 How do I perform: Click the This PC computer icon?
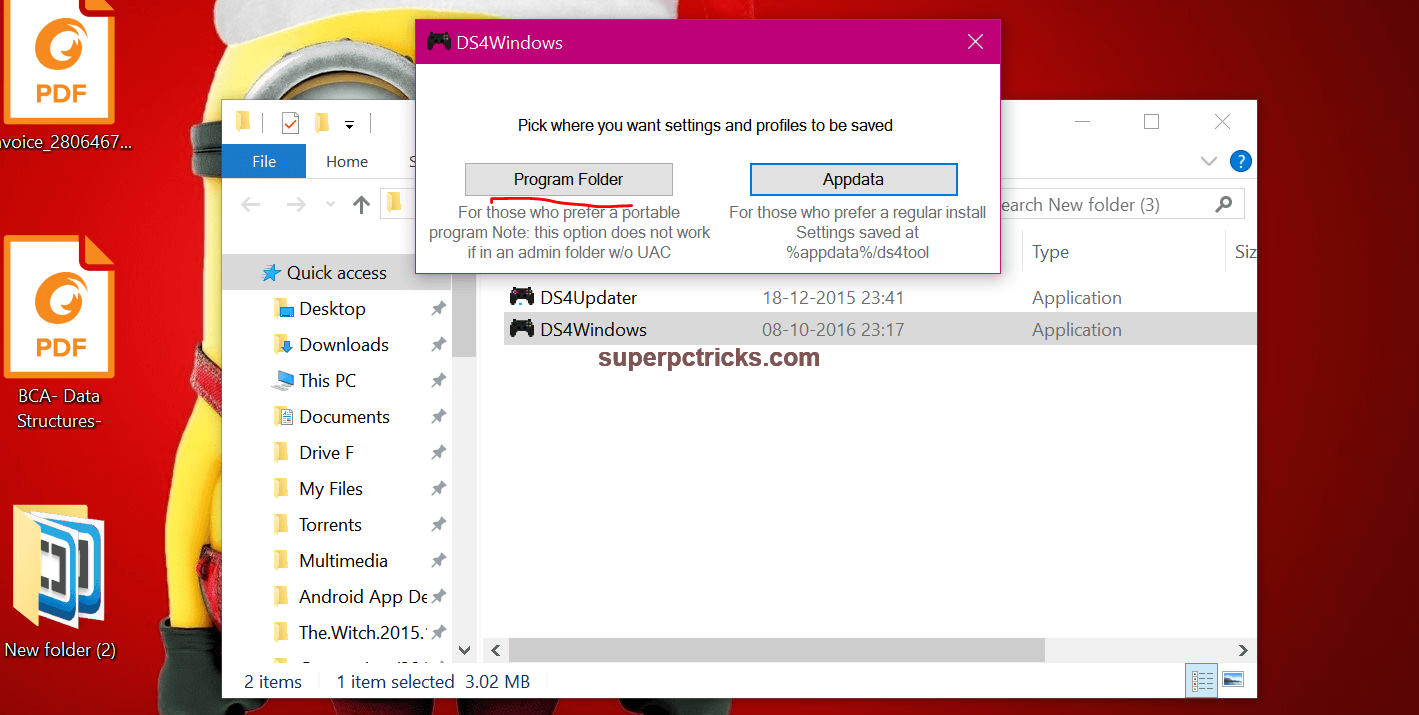coord(282,381)
